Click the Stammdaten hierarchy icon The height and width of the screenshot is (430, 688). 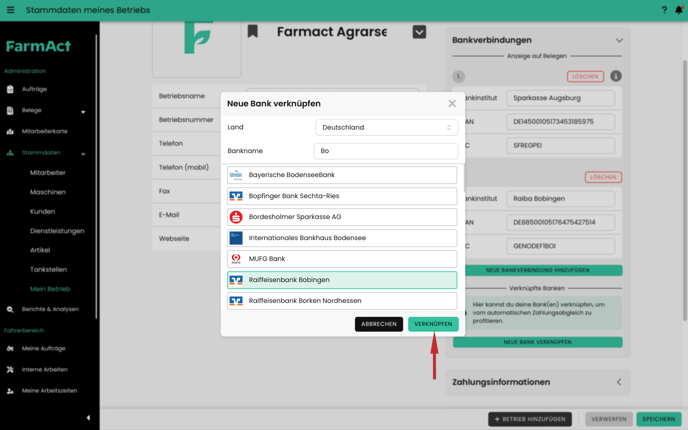coord(10,153)
